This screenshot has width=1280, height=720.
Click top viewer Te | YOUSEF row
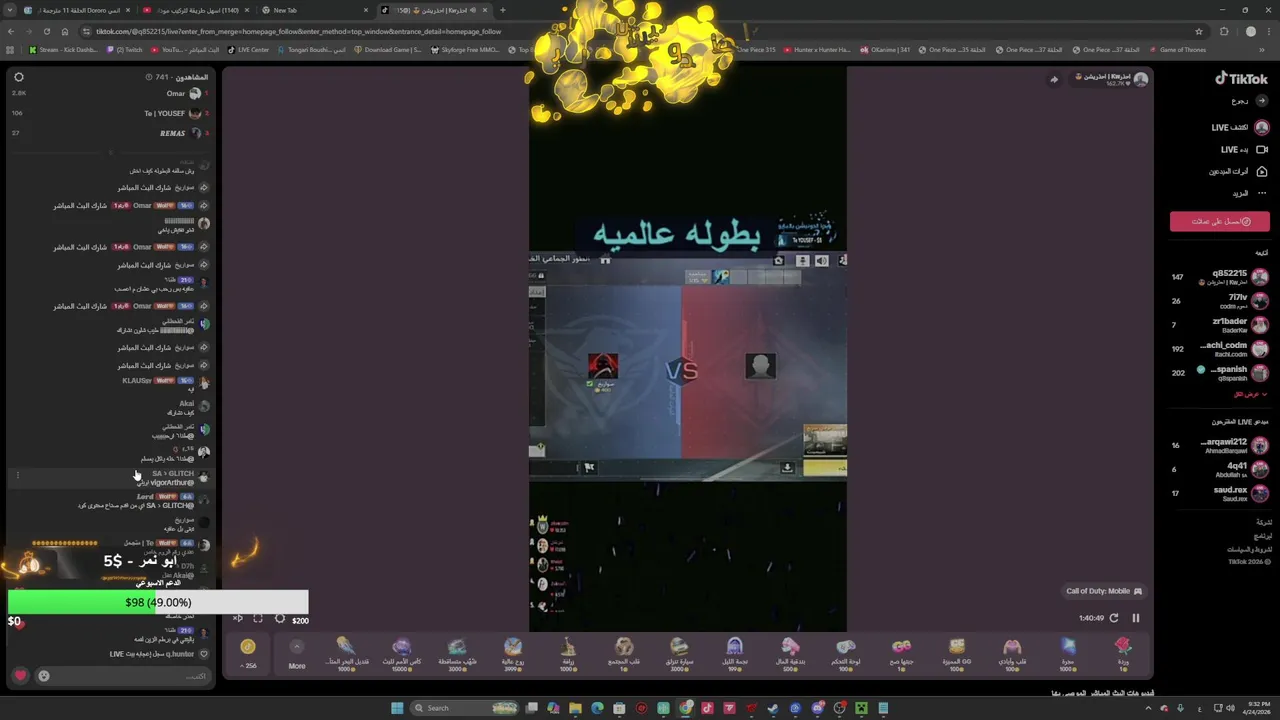[x=110, y=113]
